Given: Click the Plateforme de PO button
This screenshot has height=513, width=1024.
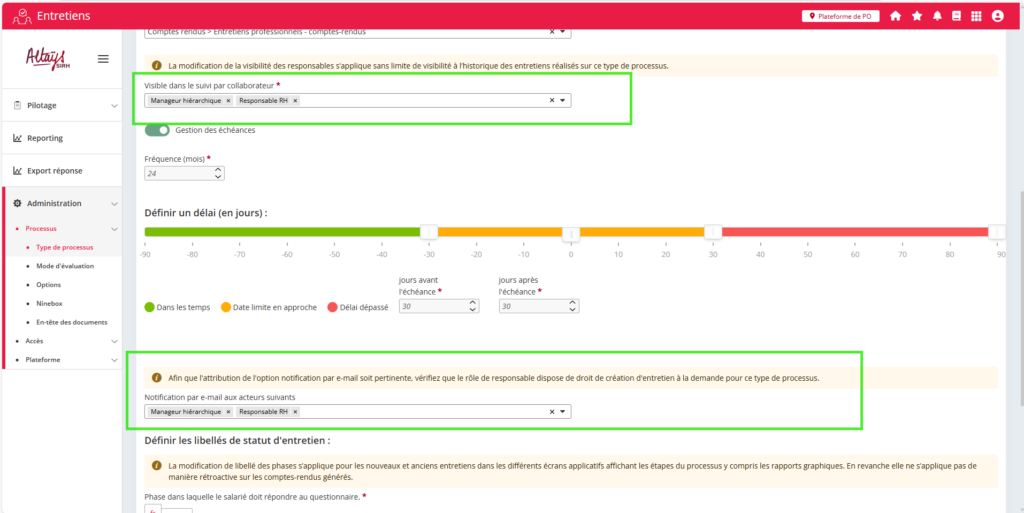Looking at the screenshot, I should click(841, 16).
